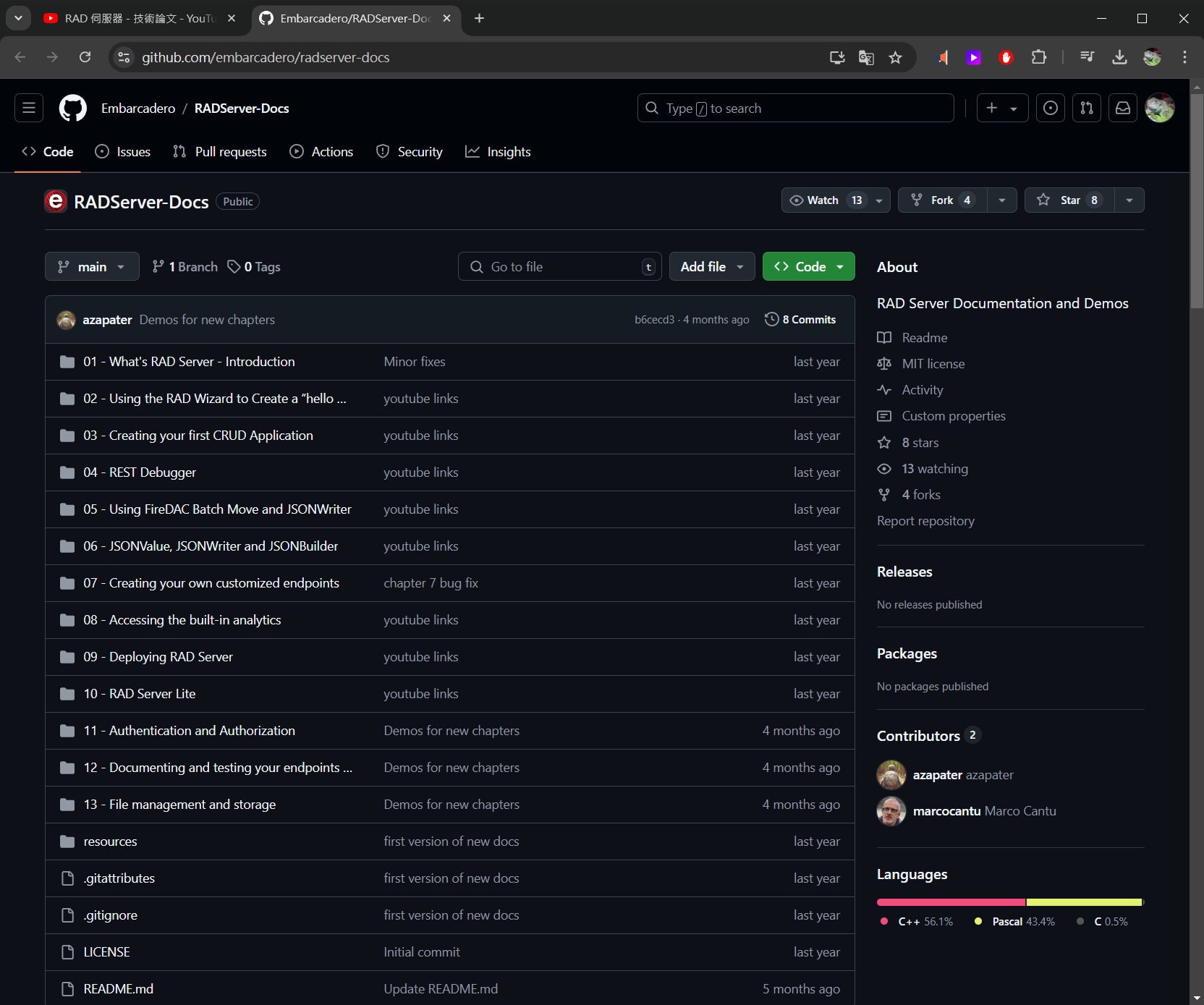This screenshot has height=1005, width=1204.
Task: Expand the Watch notifications dropdown arrow
Action: tap(879, 200)
